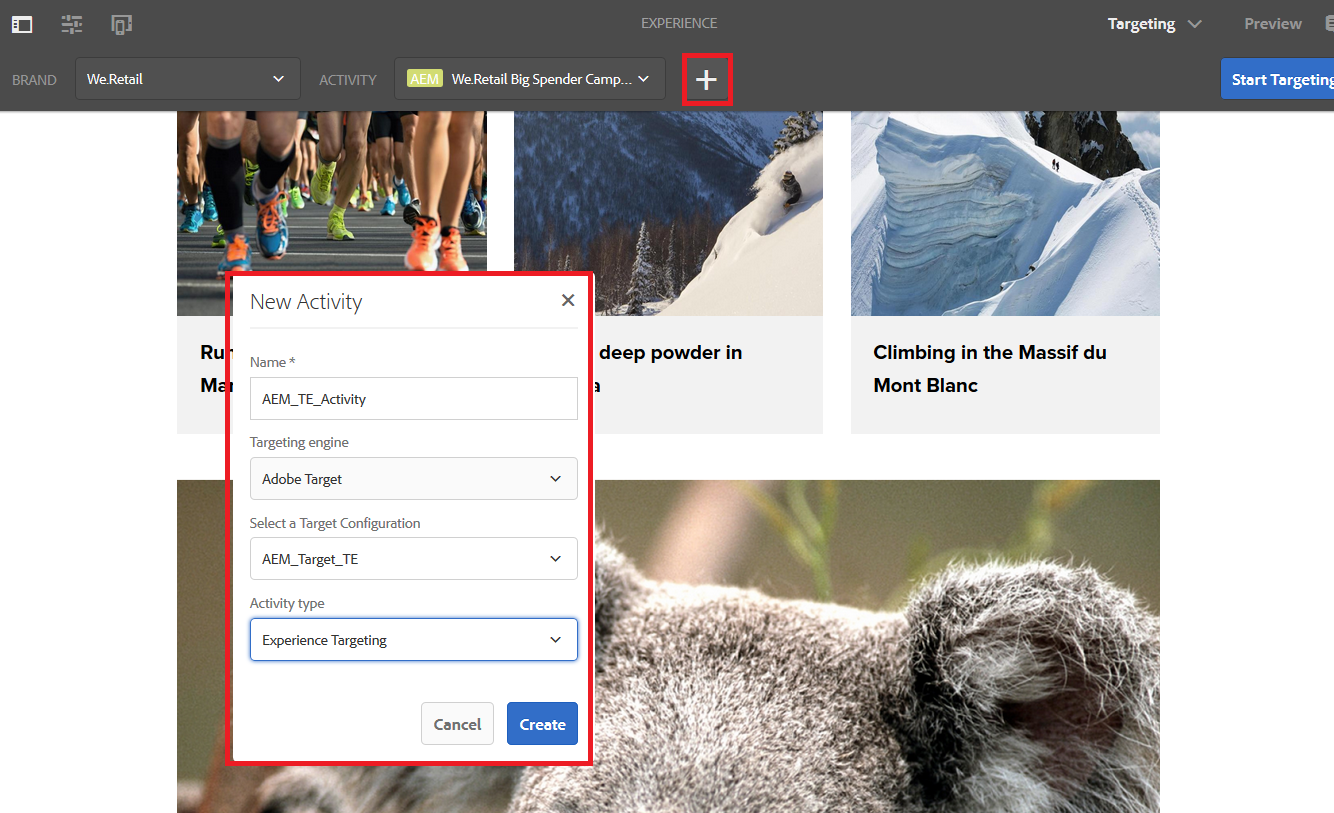
Task: Close the New Activity dialog
Action: (x=568, y=300)
